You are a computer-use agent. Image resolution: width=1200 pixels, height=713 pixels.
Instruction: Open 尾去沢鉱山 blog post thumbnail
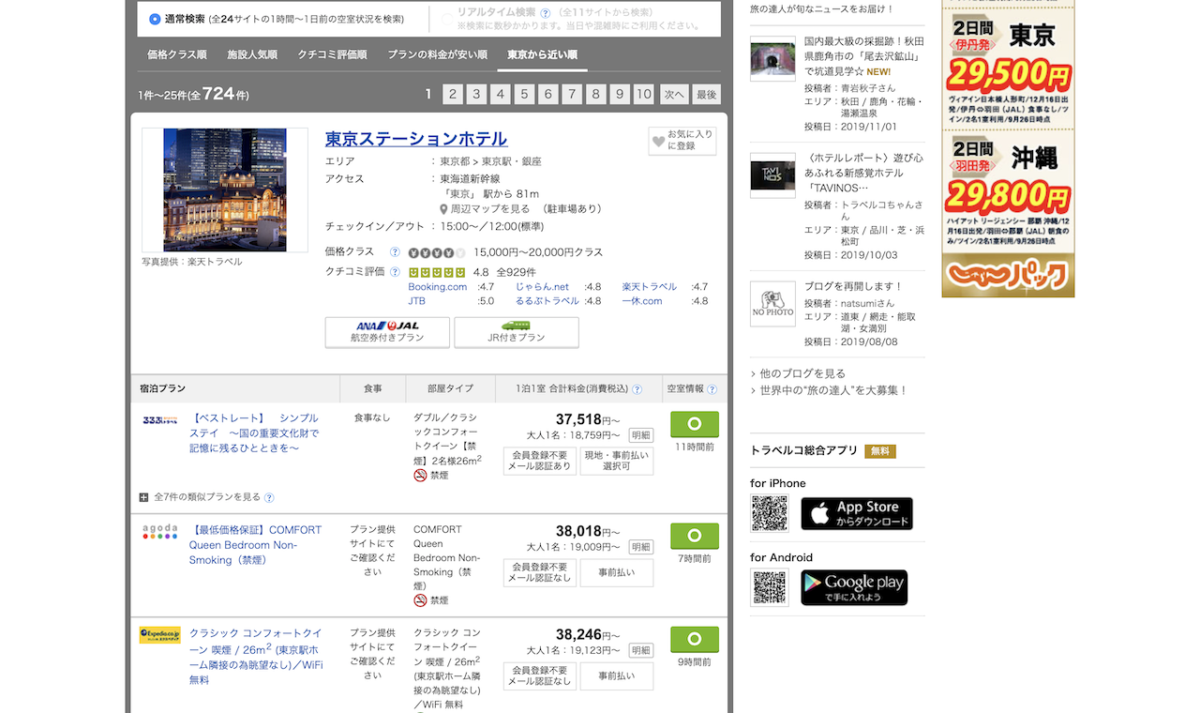tap(773, 58)
